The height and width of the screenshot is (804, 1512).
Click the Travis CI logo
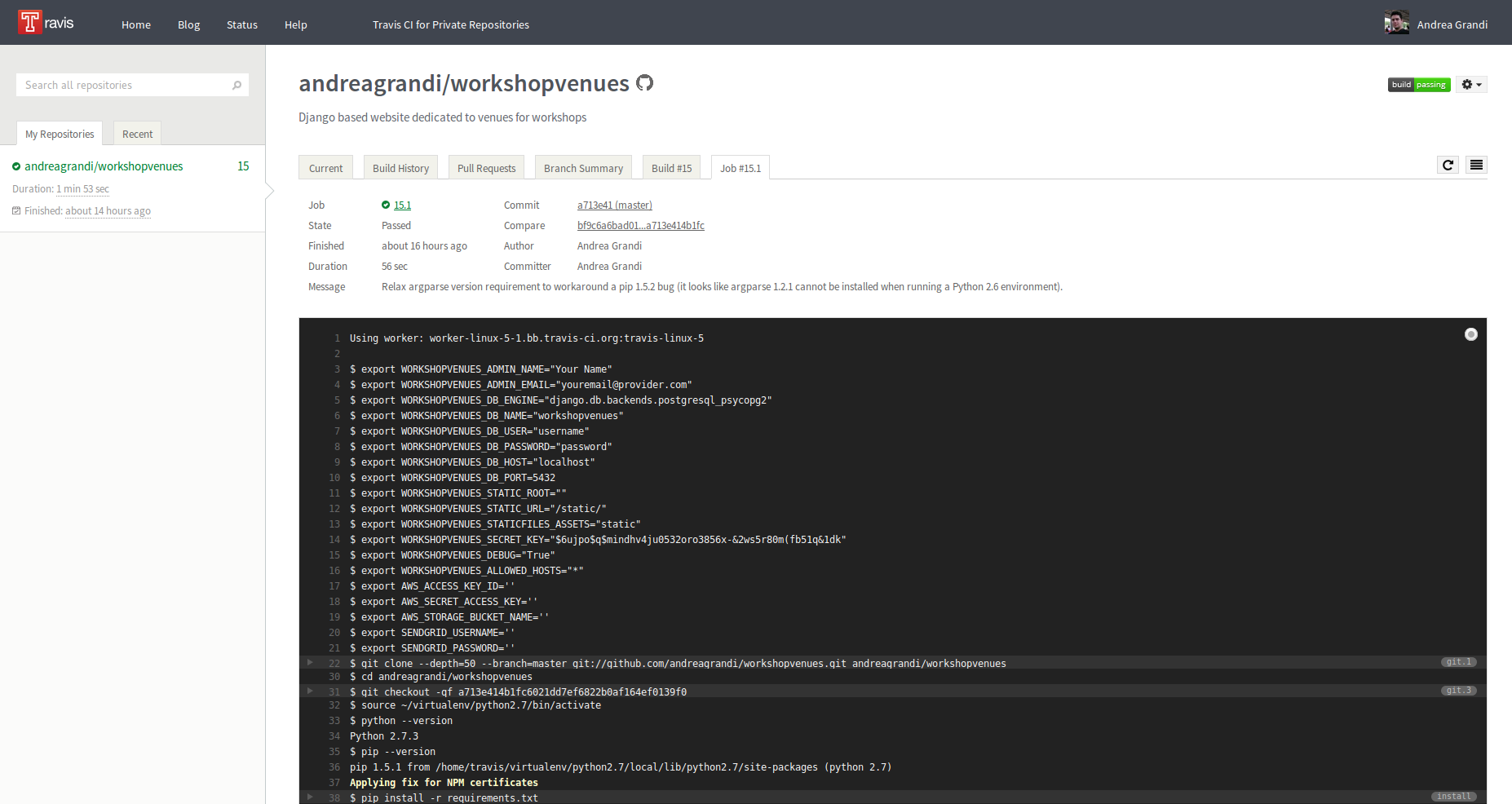pyautogui.click(x=46, y=23)
